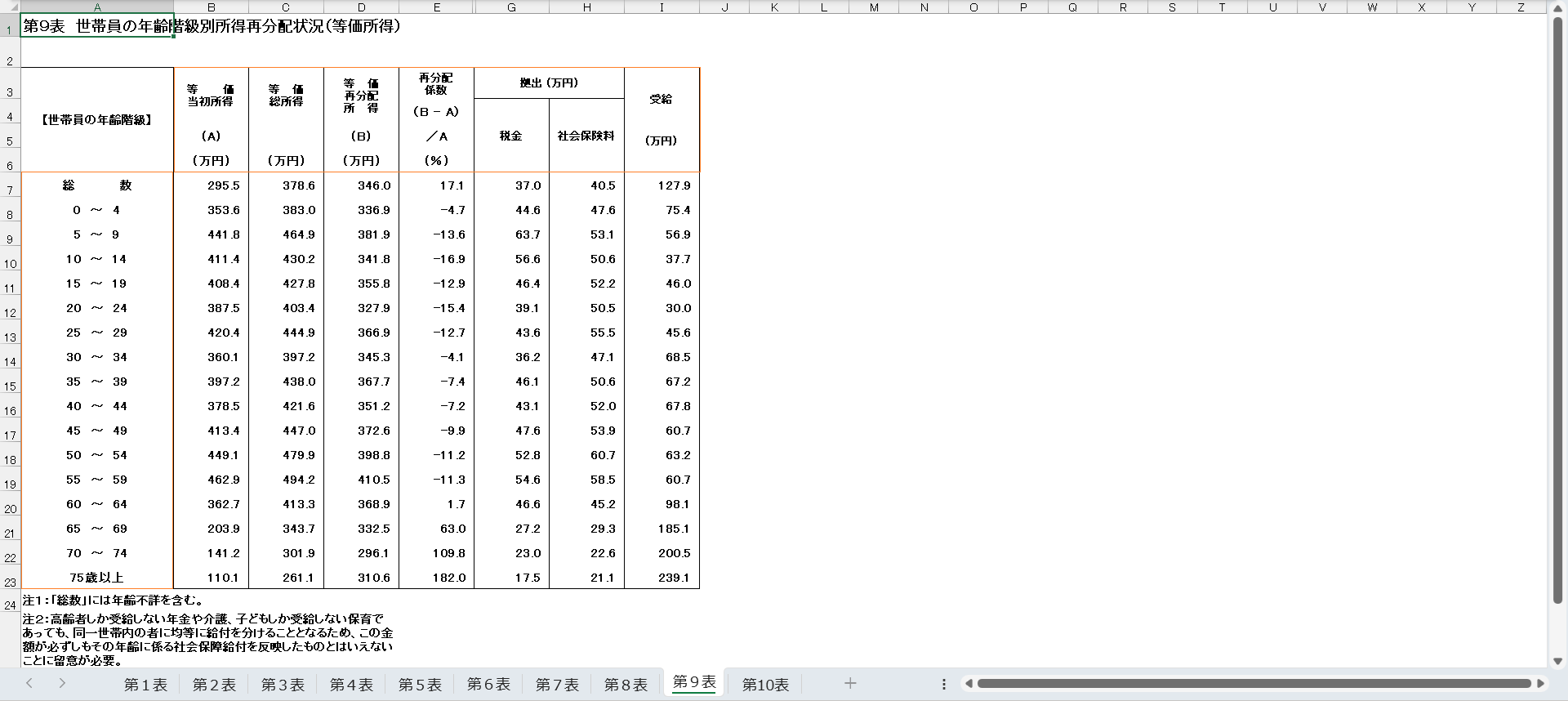1568x701 pixels.
Task: Click the horizontal scrollbar thumb
Action: [1254, 684]
